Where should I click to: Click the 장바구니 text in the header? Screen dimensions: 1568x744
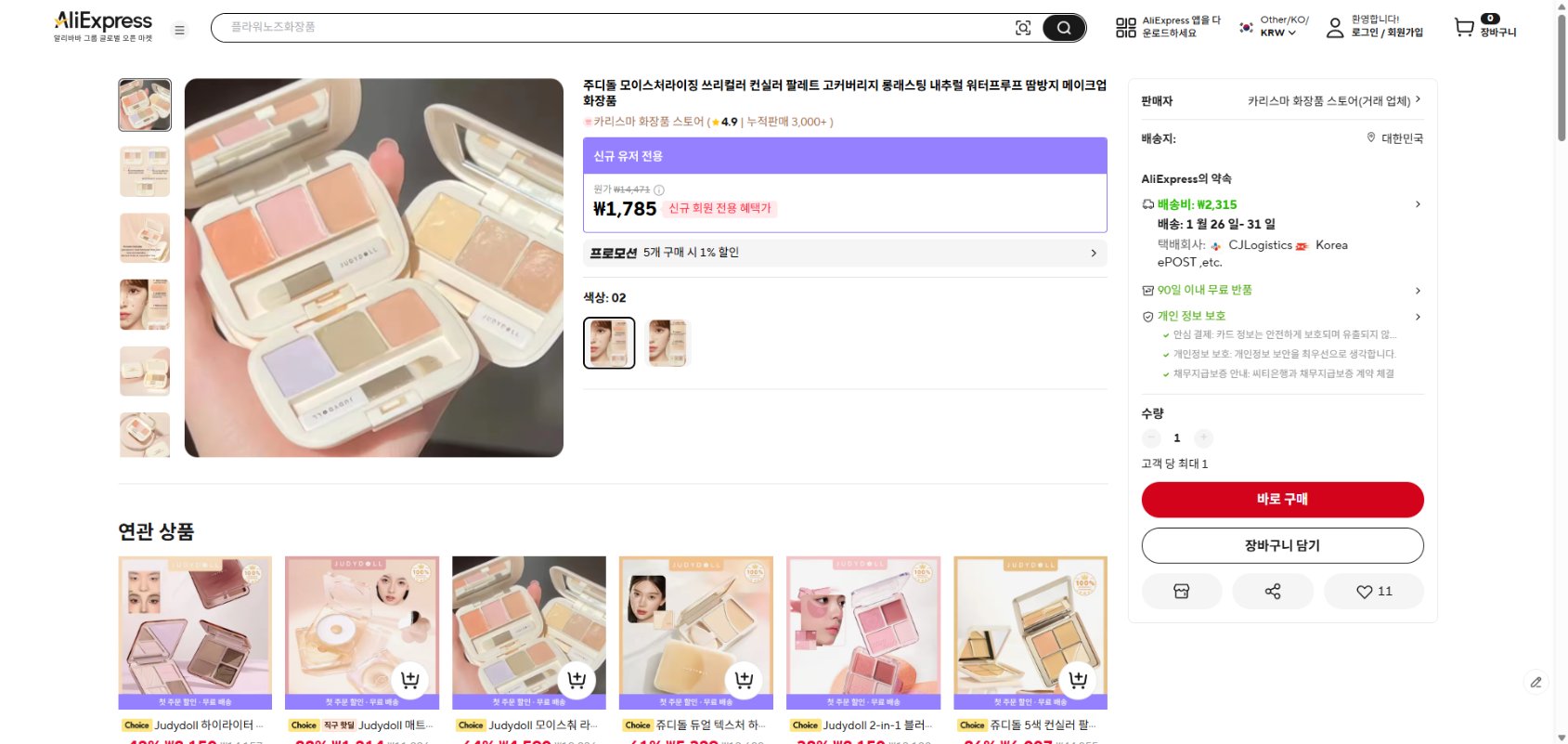[1498, 33]
